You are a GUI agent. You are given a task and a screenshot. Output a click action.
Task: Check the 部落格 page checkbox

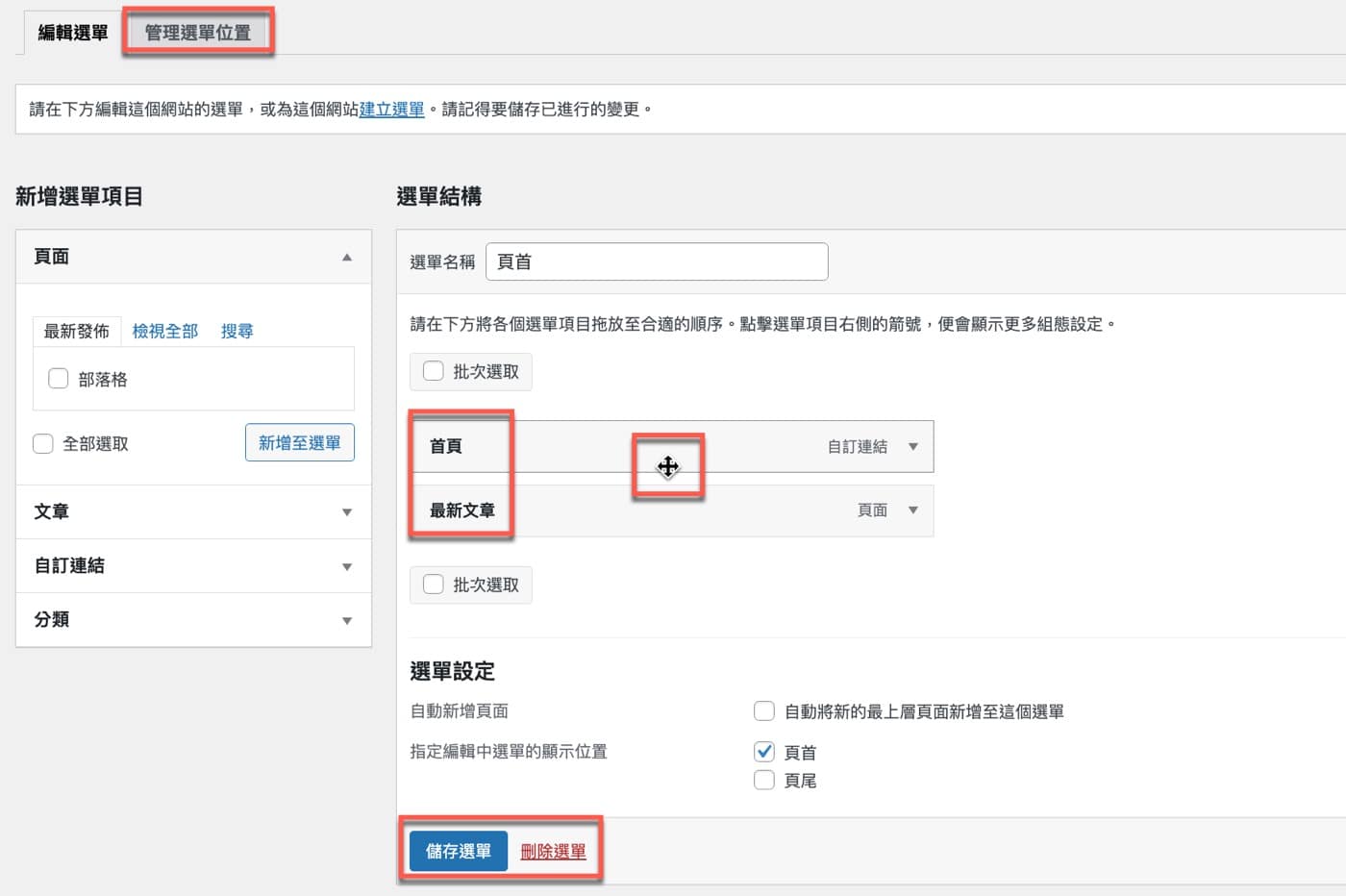(59, 379)
